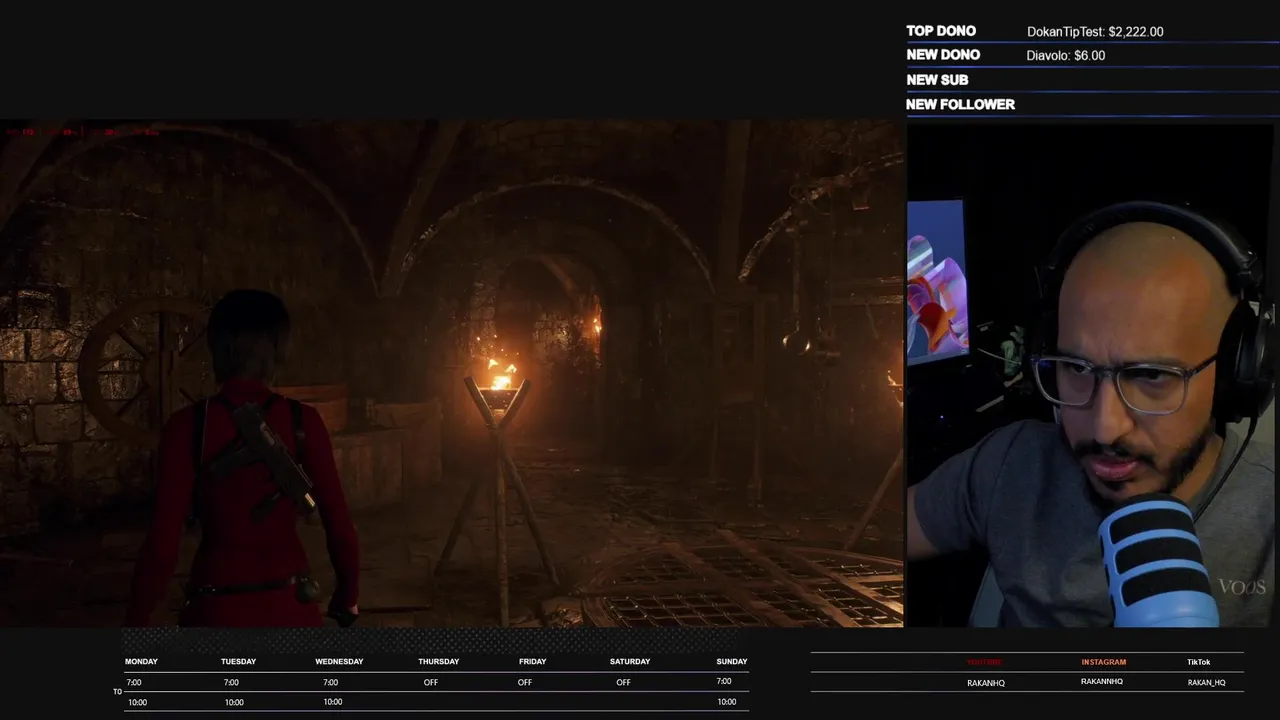1280x720 pixels.
Task: Select the Diavolo: $6.00 donation text
Action: [1065, 56]
